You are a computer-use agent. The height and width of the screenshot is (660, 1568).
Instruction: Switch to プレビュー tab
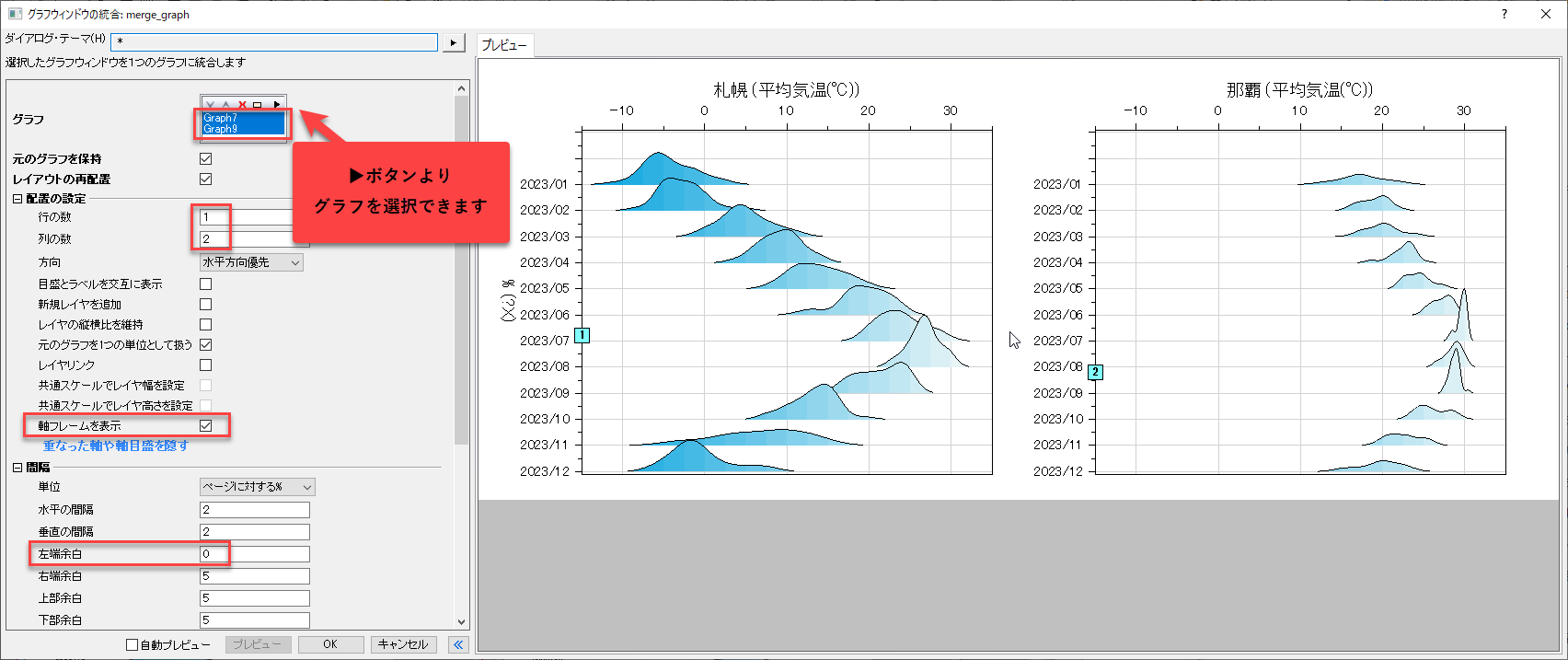(504, 45)
